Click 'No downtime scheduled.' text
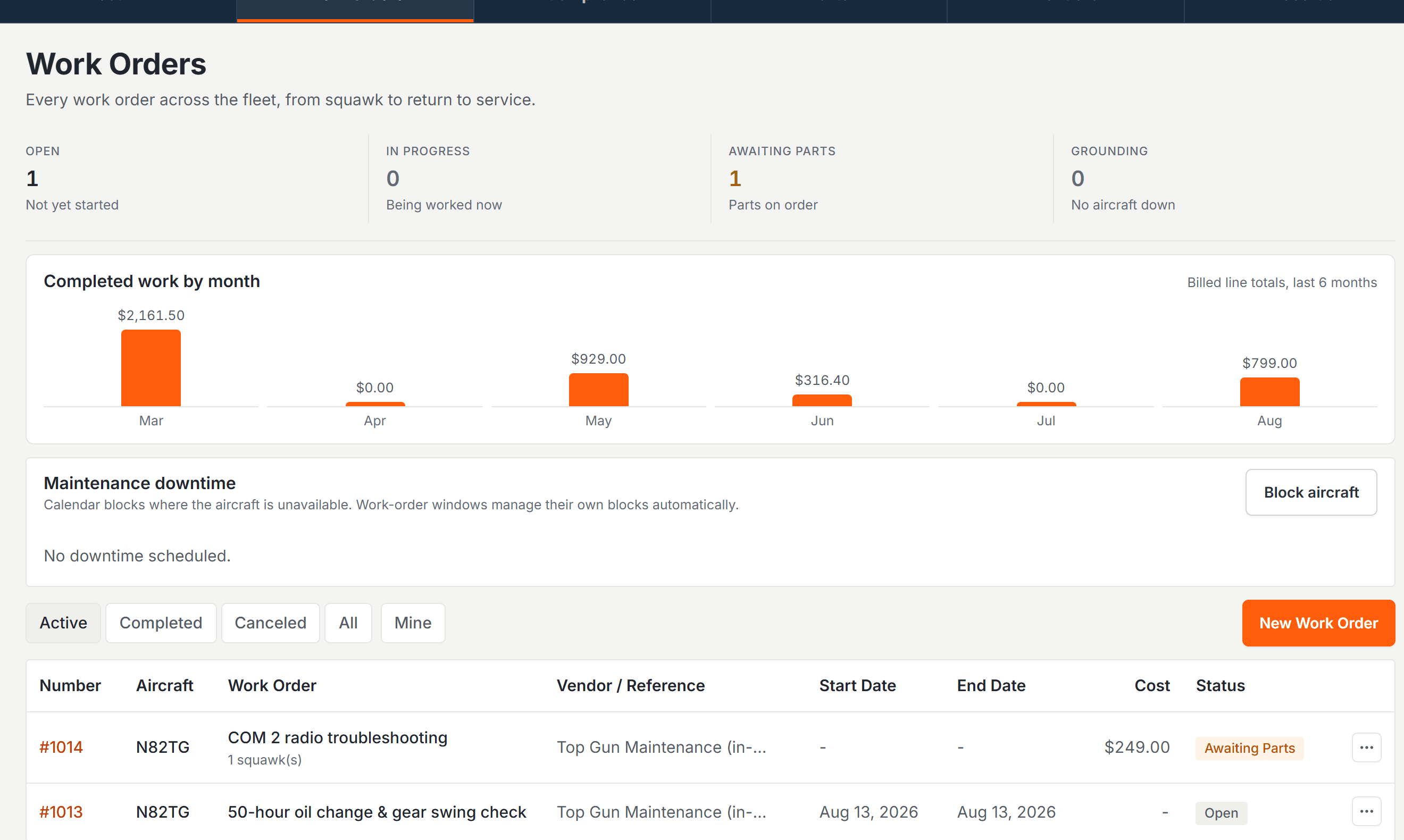This screenshot has width=1404, height=840. click(x=137, y=556)
